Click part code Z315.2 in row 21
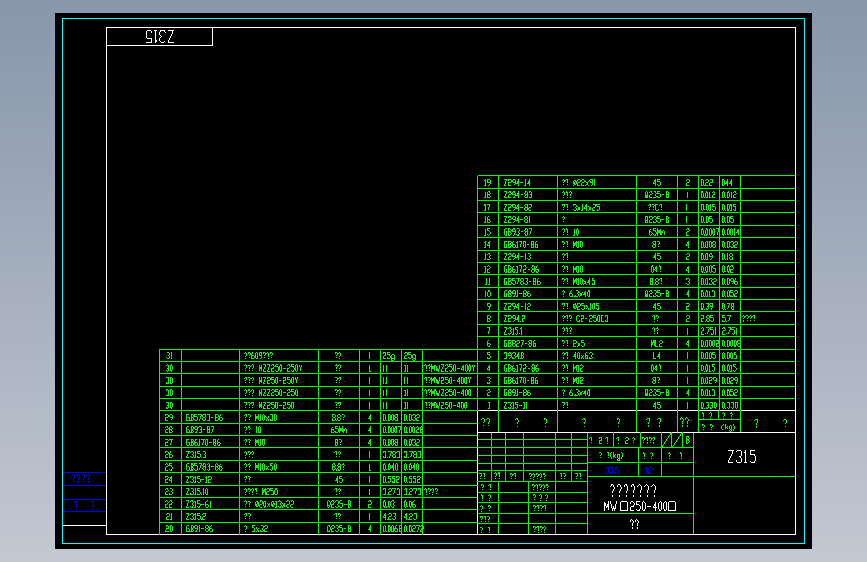Image resolution: width=867 pixels, height=562 pixels. pos(196,517)
